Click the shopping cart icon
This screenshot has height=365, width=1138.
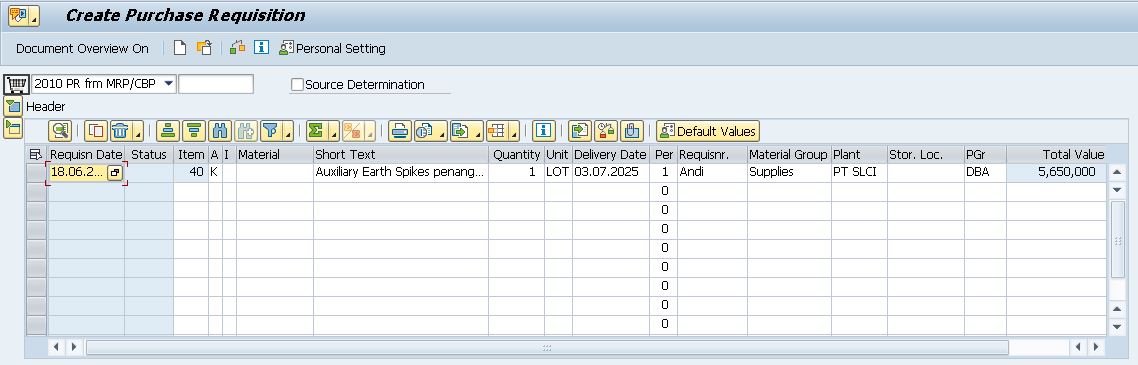point(17,84)
